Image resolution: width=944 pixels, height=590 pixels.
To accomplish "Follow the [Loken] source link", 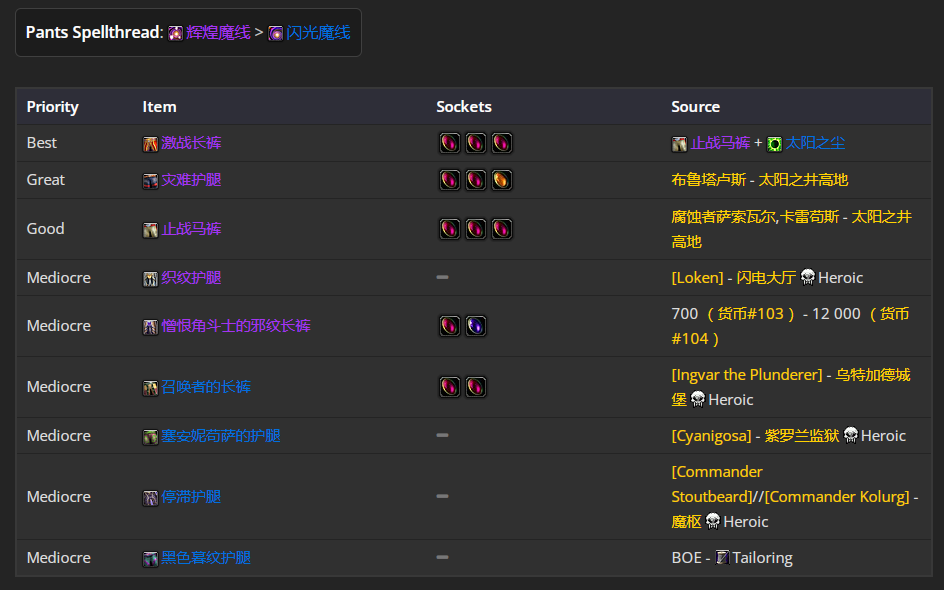I will pyautogui.click(x=697, y=278).
